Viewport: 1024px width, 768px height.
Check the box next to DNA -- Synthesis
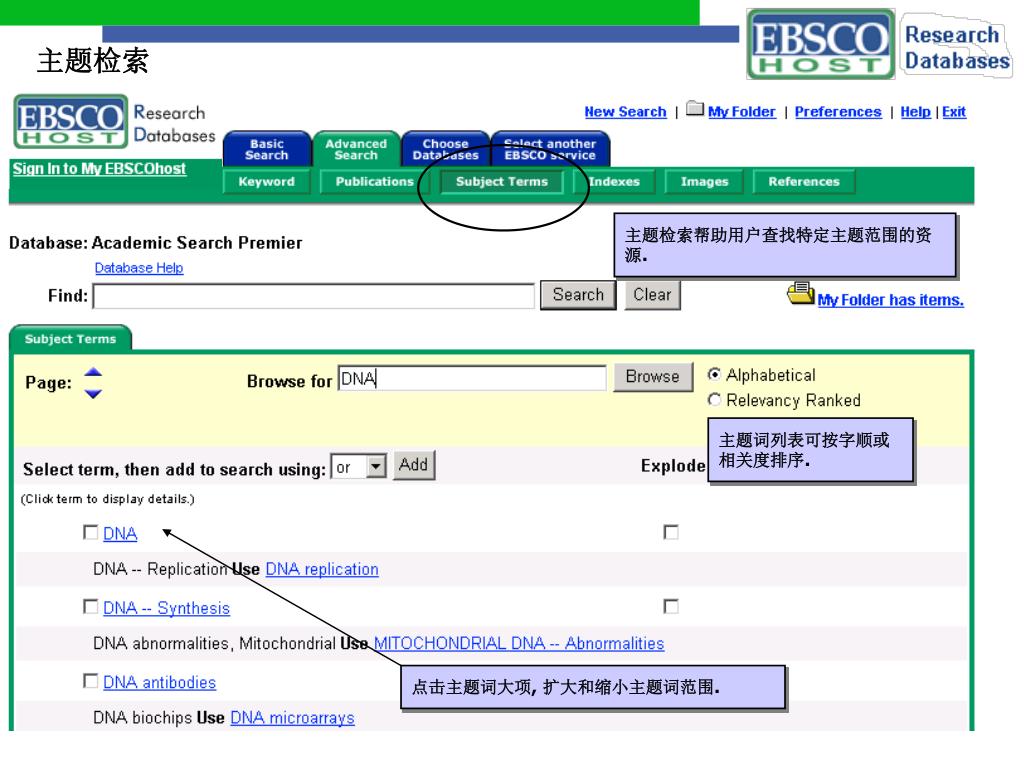point(91,607)
